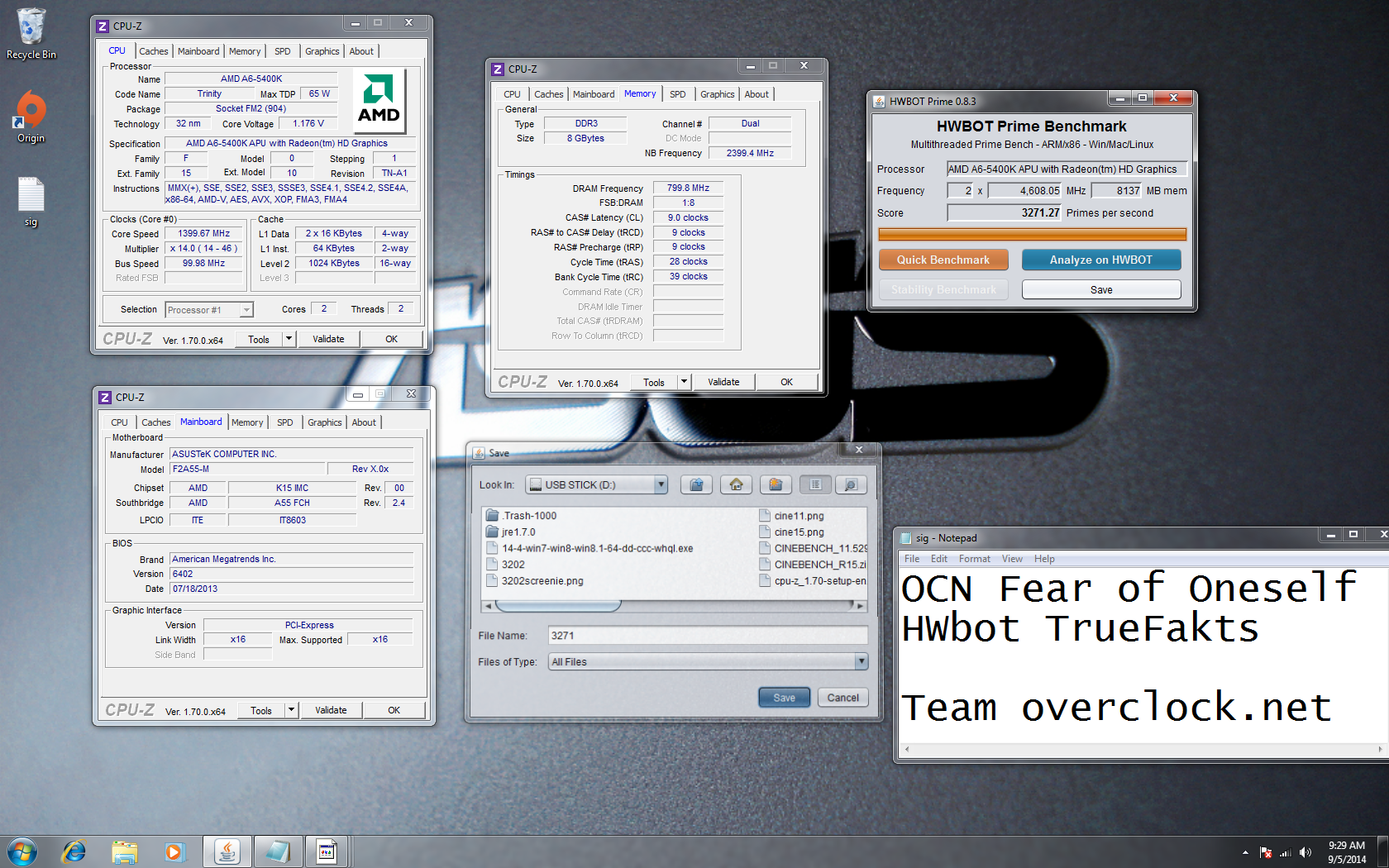Select file cine11.png in Save dialog
1389x868 pixels.
coord(791,516)
